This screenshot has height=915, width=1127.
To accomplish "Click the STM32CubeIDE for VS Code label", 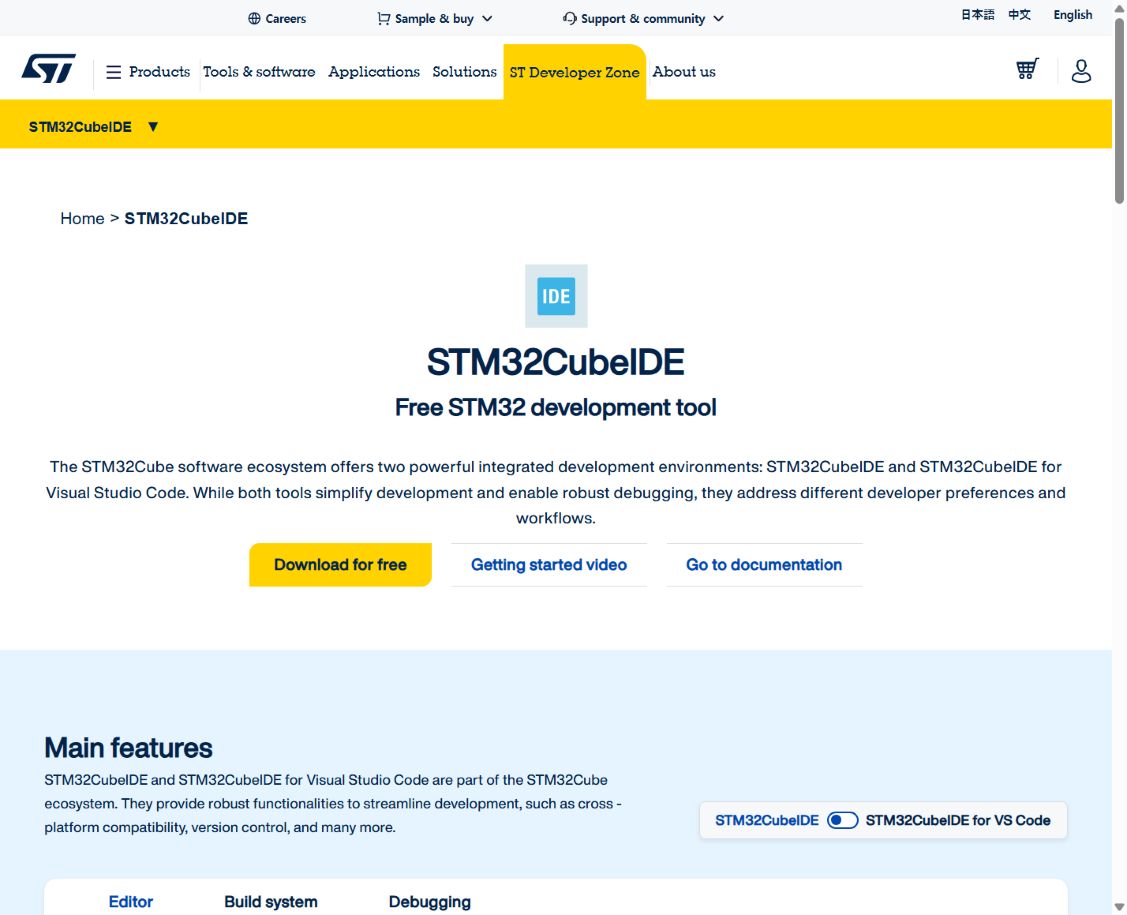I will click(957, 820).
